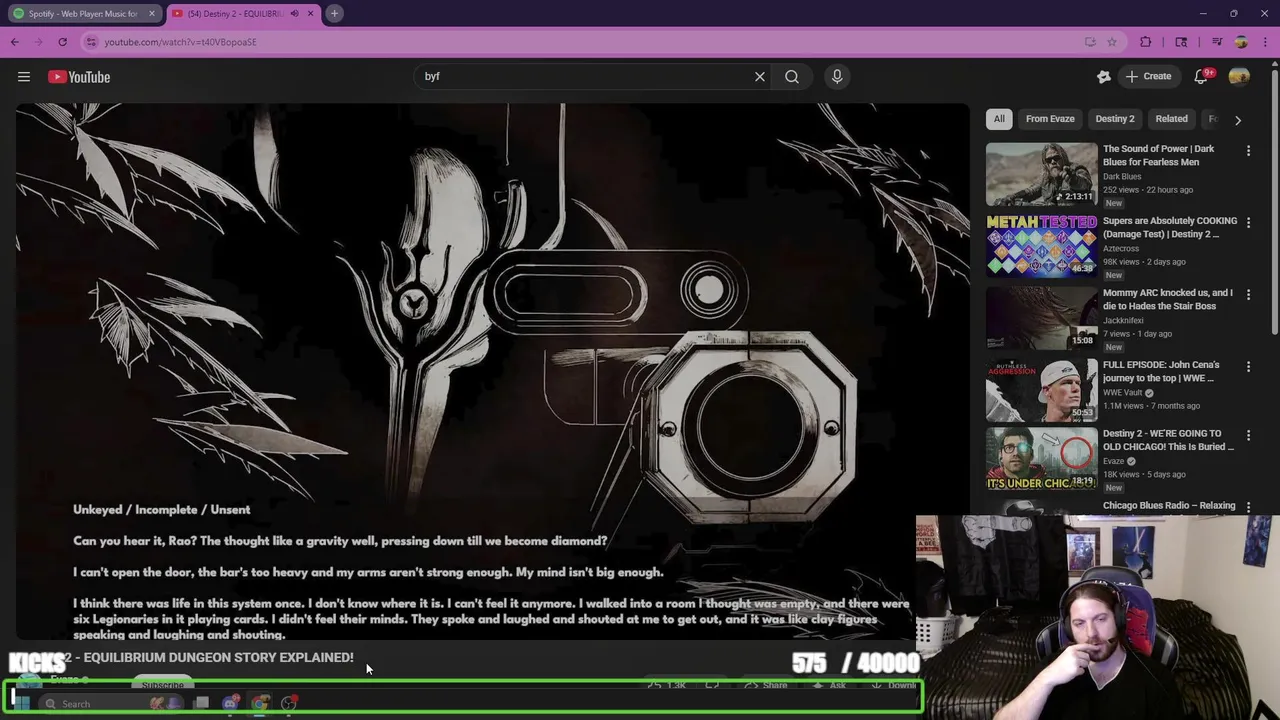Open the browser Extensions puzzle icon

pos(1146,42)
